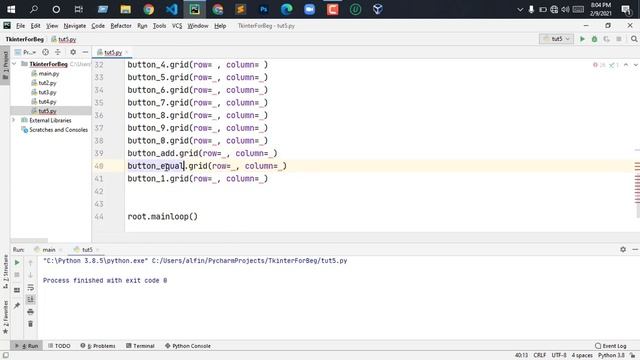The height and width of the screenshot is (360, 640).
Task: Click TkinterForBeg breadcrumb in navigation bar
Action: (24, 39)
